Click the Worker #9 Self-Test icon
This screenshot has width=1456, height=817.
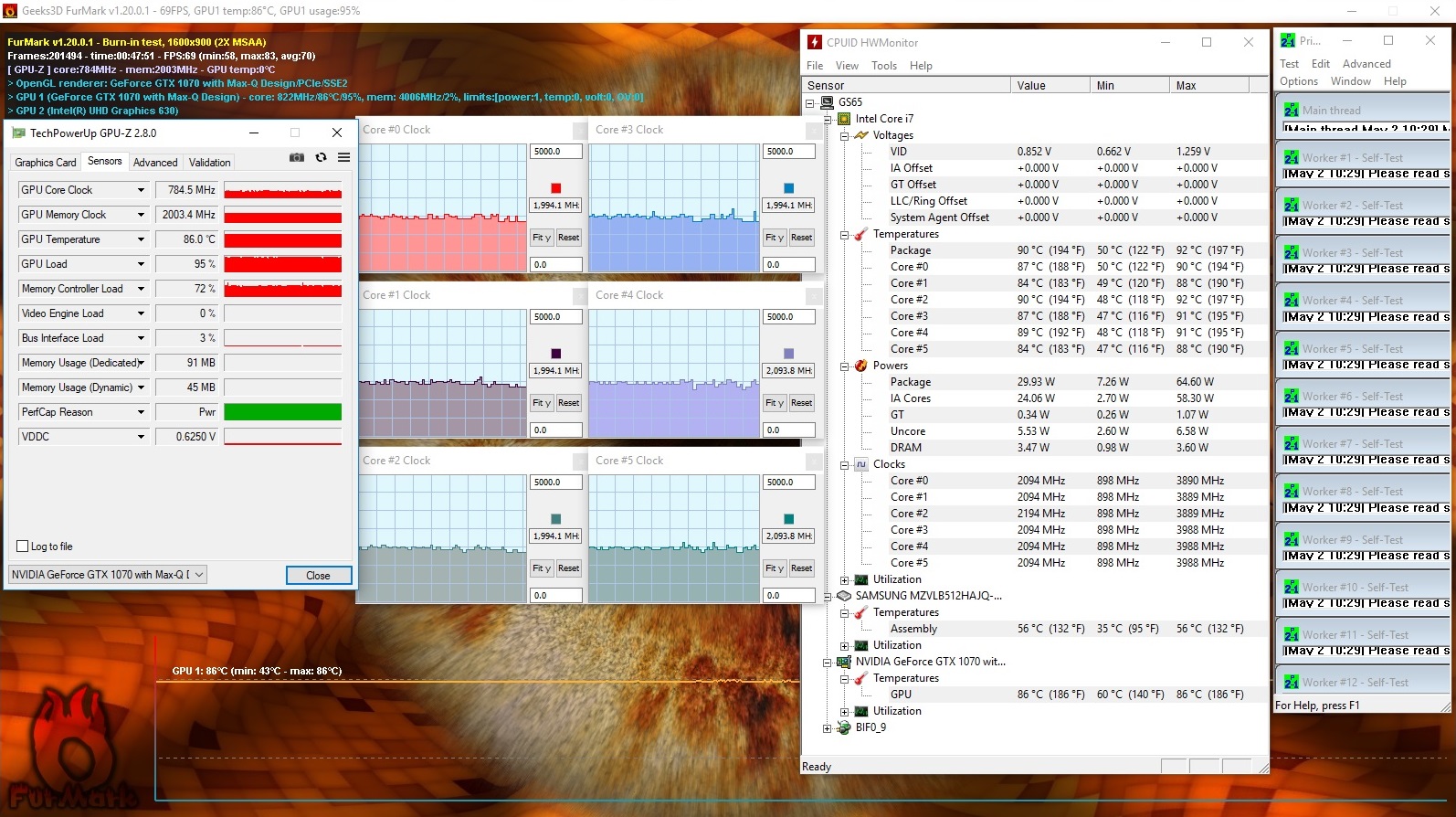click(x=1292, y=539)
